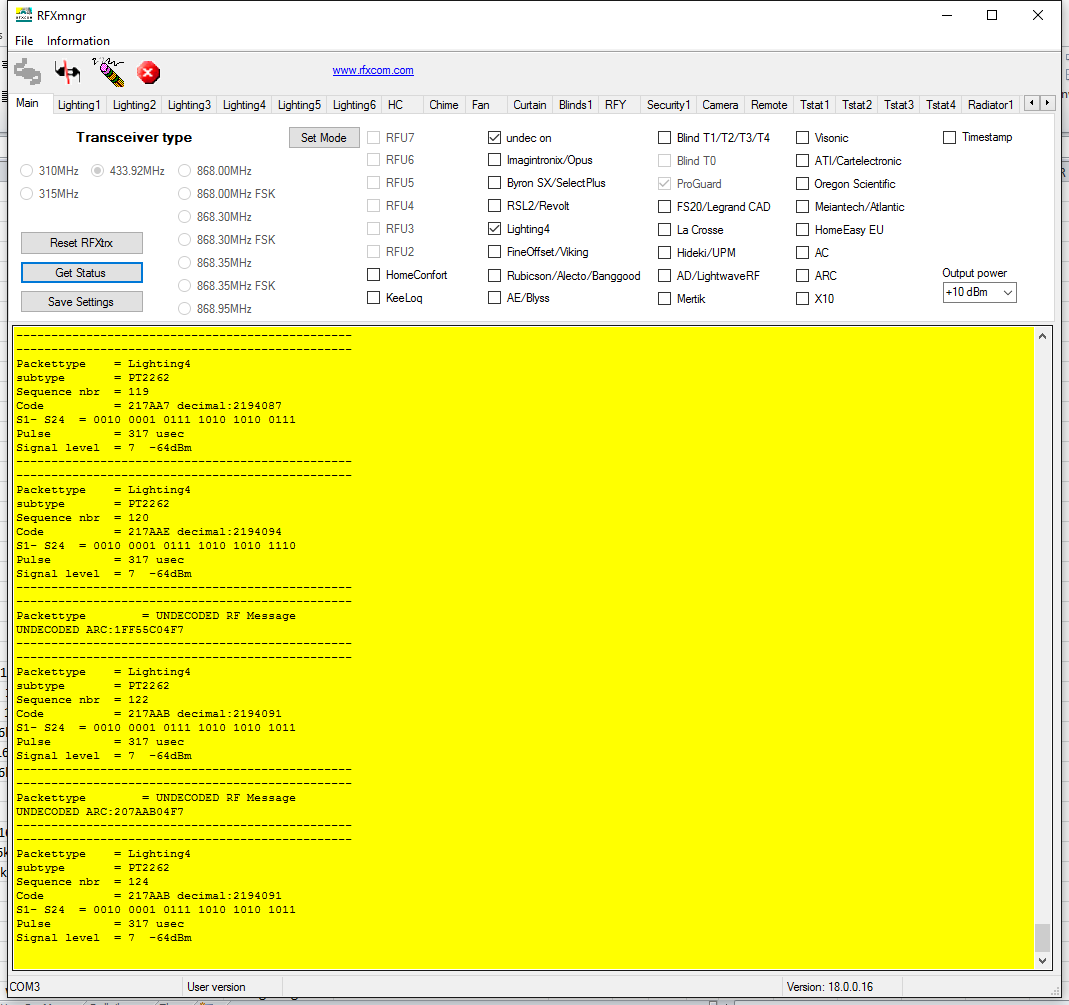Click the 'UNDECODED ARC:1FF55C04F7' log line
Screen dimensions: 1069x1005
pos(100,630)
